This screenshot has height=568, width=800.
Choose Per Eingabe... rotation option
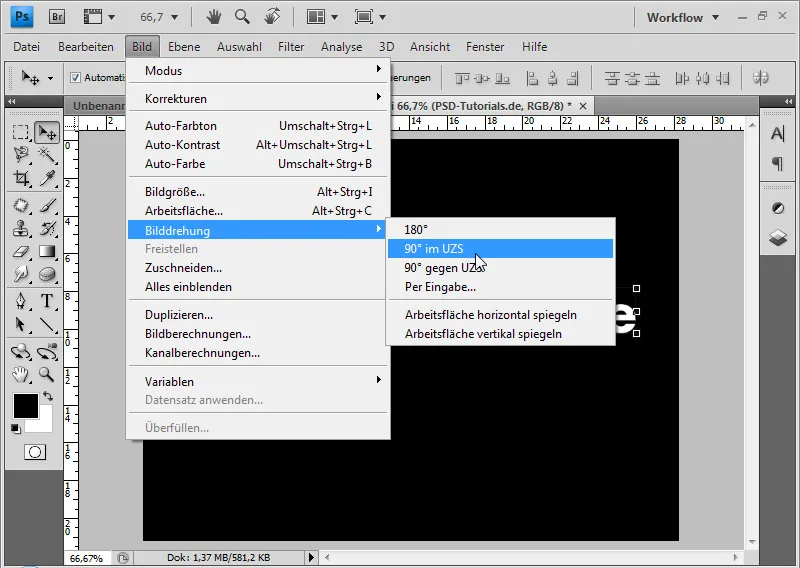coord(500,287)
